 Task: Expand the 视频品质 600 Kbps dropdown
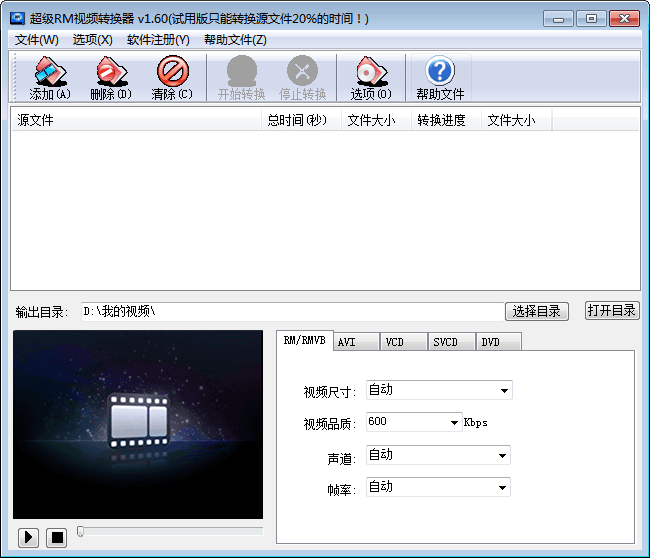click(454, 422)
